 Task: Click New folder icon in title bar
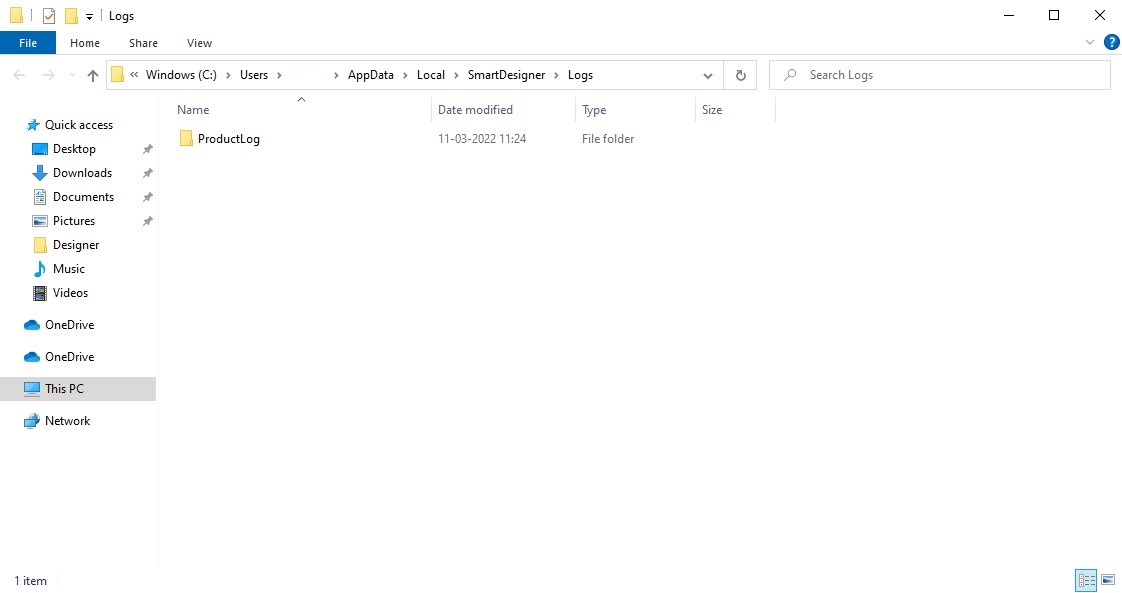[x=71, y=16]
